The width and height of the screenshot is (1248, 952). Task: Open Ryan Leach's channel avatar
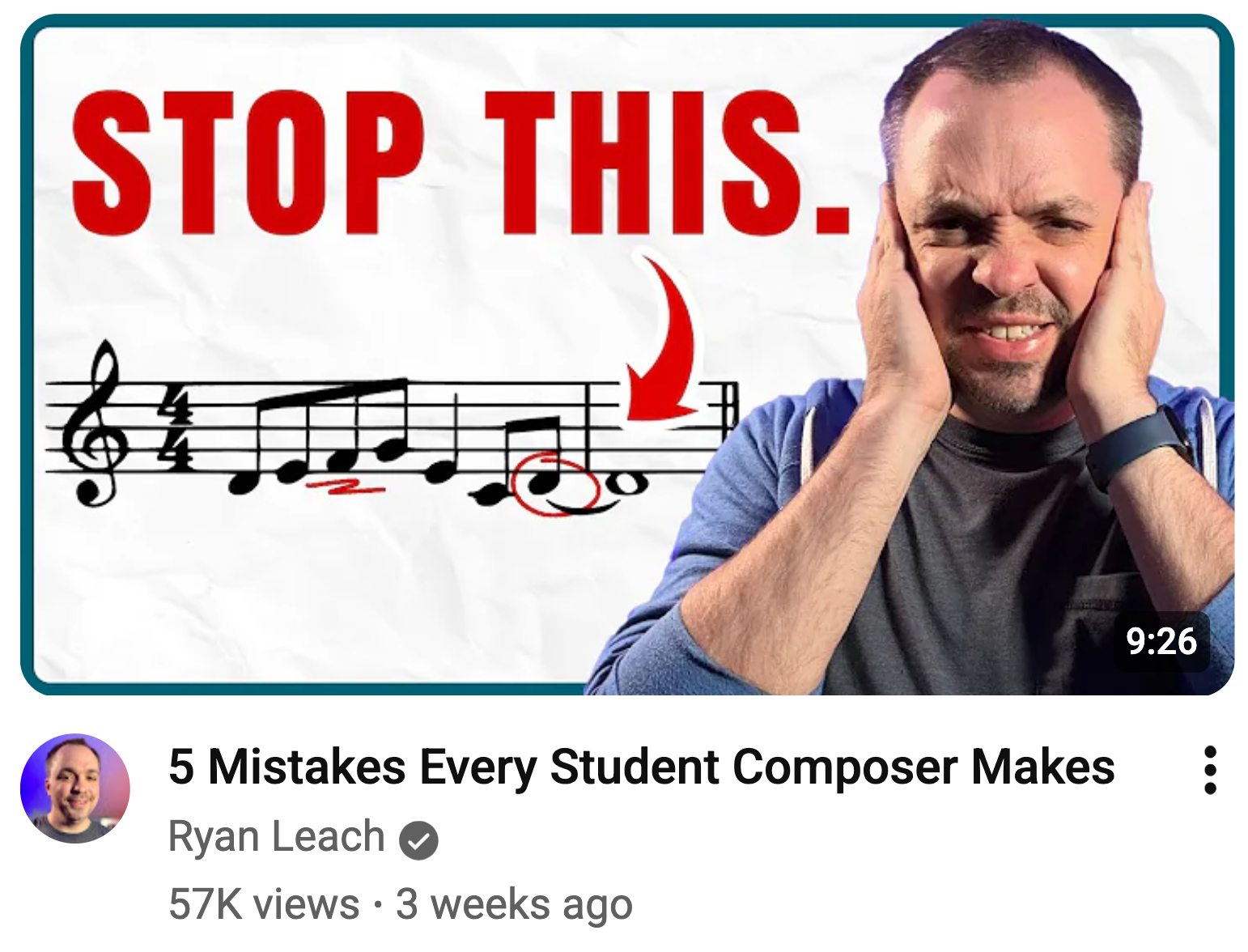click(x=75, y=788)
